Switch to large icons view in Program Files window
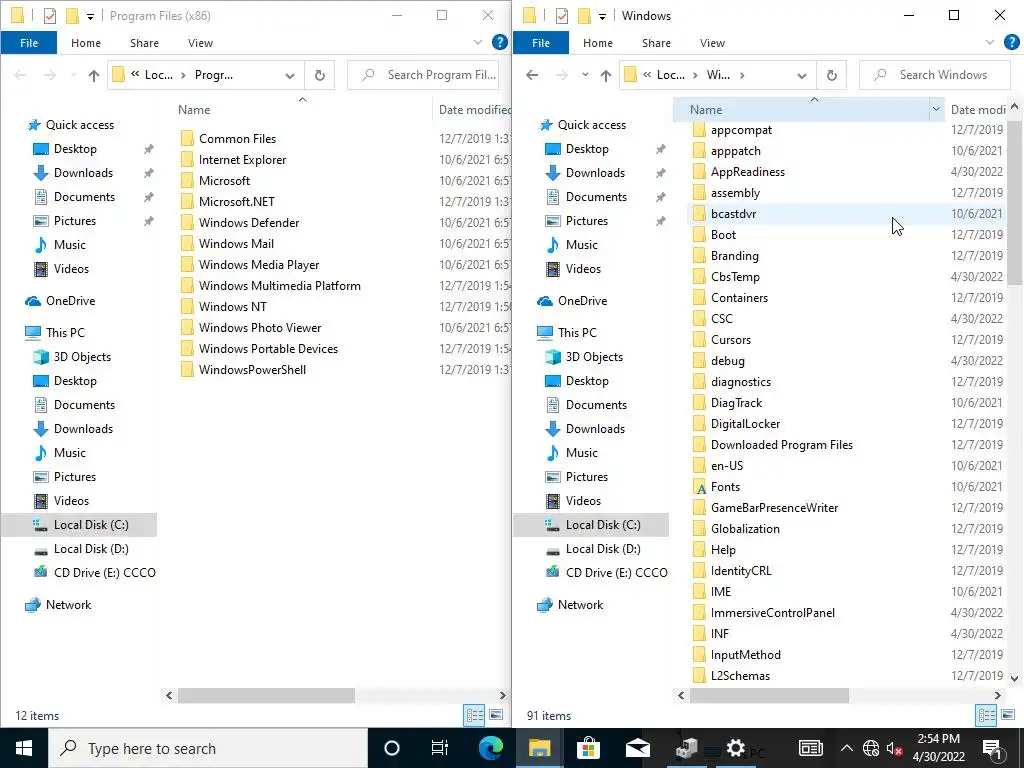The image size is (1024, 768). coord(496,715)
